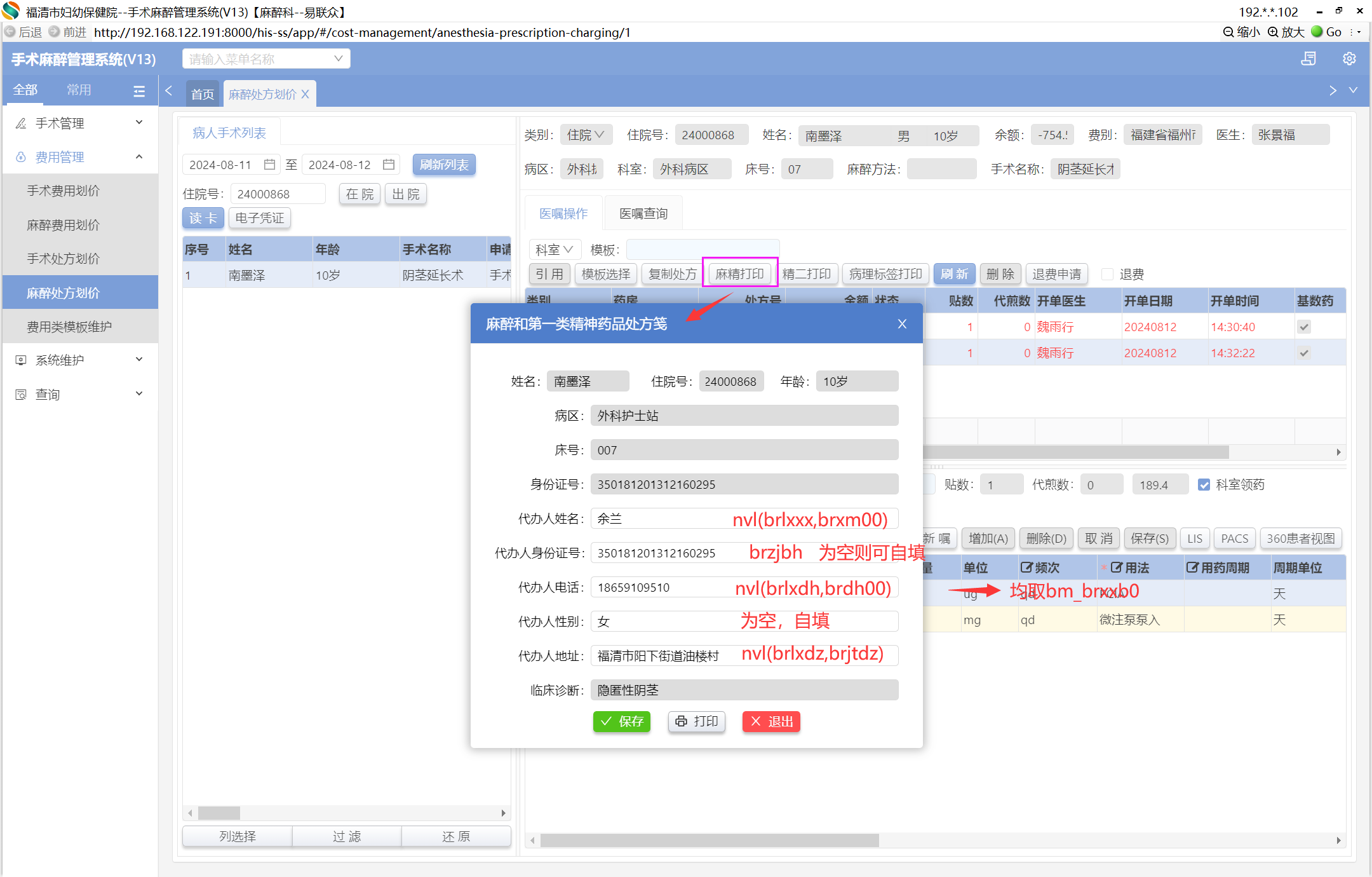Image resolution: width=1372 pixels, height=877 pixels.
Task: Open the 类别 住院 dropdown
Action: pos(585,135)
